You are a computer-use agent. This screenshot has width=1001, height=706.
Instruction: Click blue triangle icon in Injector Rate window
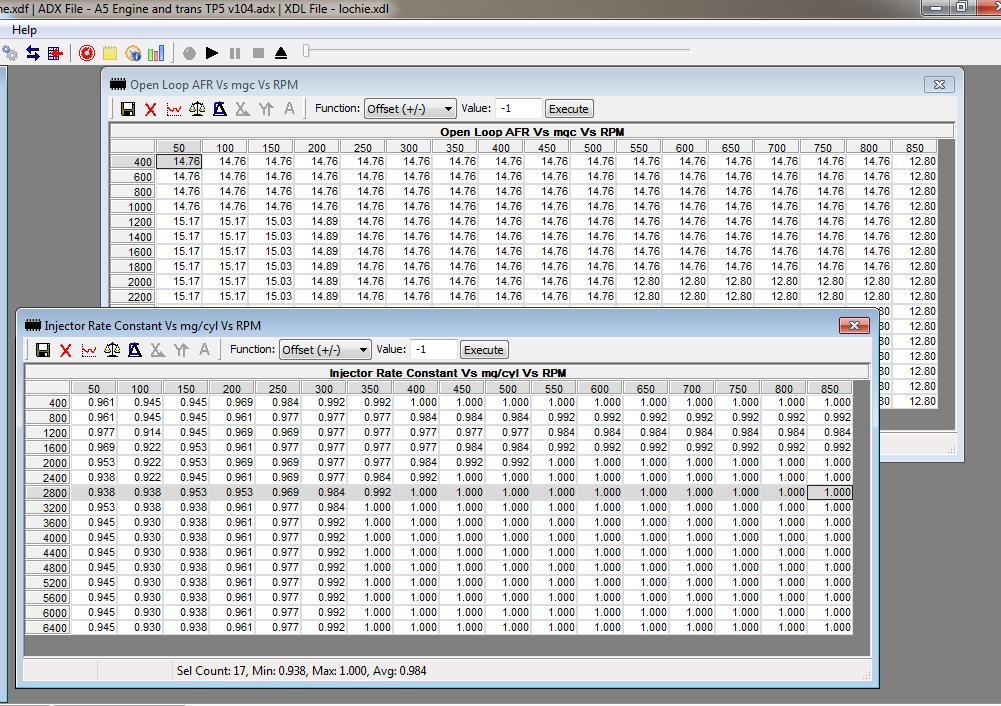(x=135, y=350)
